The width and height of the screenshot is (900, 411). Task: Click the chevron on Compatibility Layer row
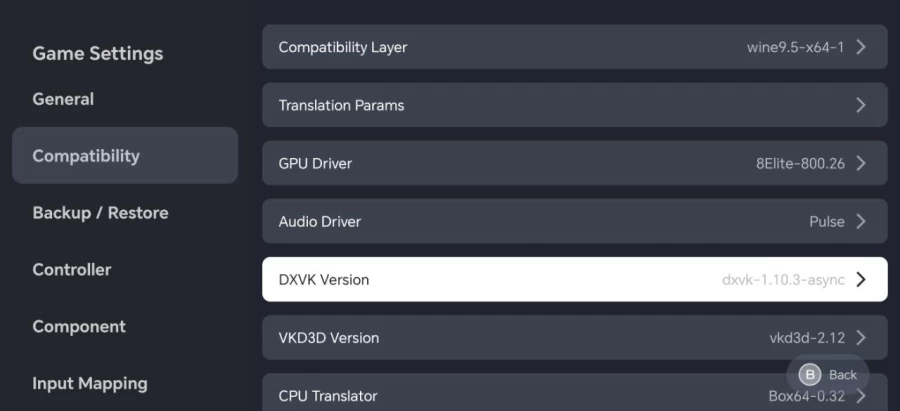(x=860, y=47)
